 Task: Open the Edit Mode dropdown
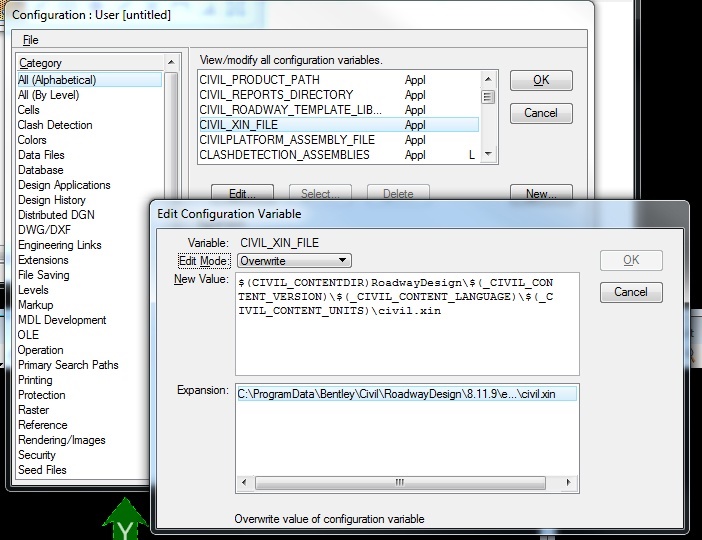point(294,261)
